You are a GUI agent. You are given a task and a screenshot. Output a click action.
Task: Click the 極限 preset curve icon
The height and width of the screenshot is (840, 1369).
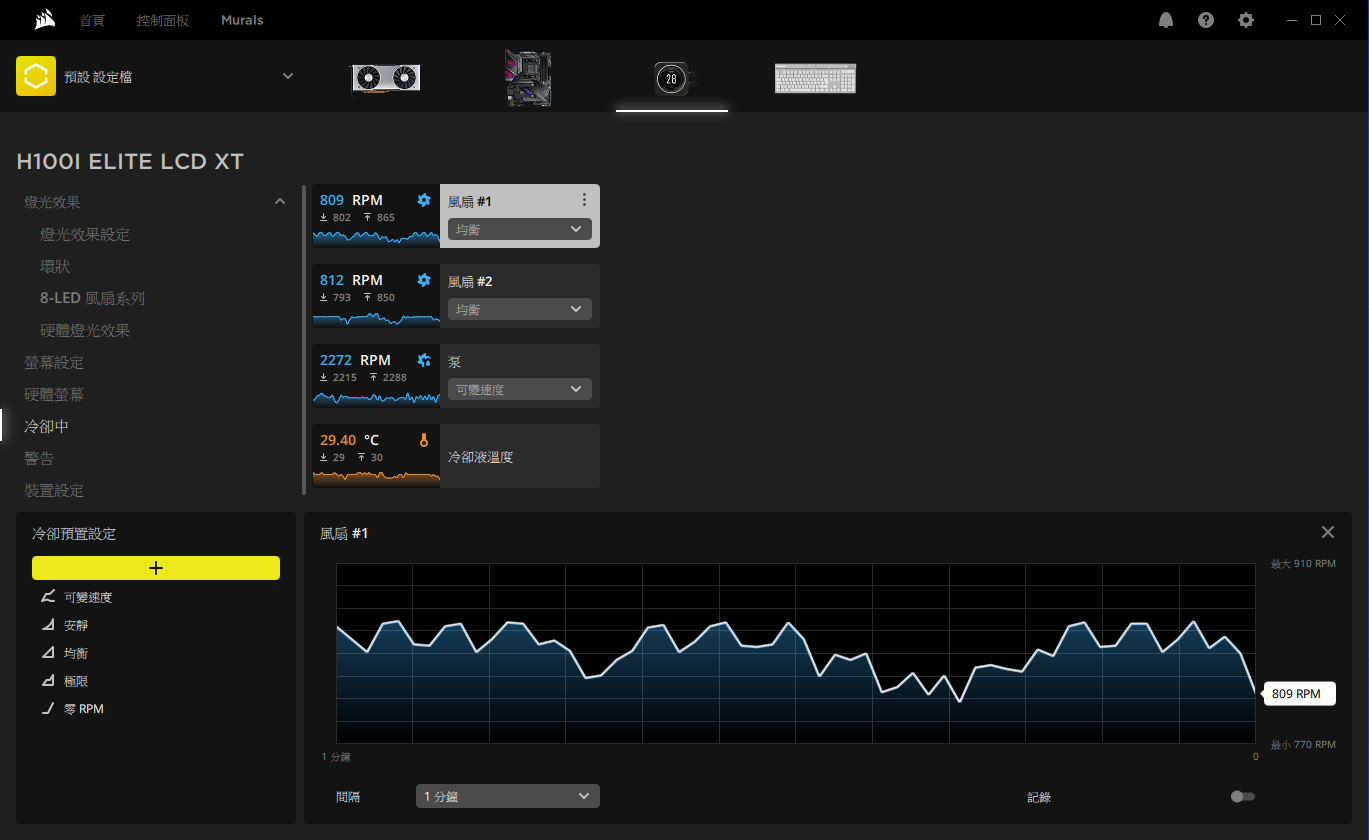48,681
